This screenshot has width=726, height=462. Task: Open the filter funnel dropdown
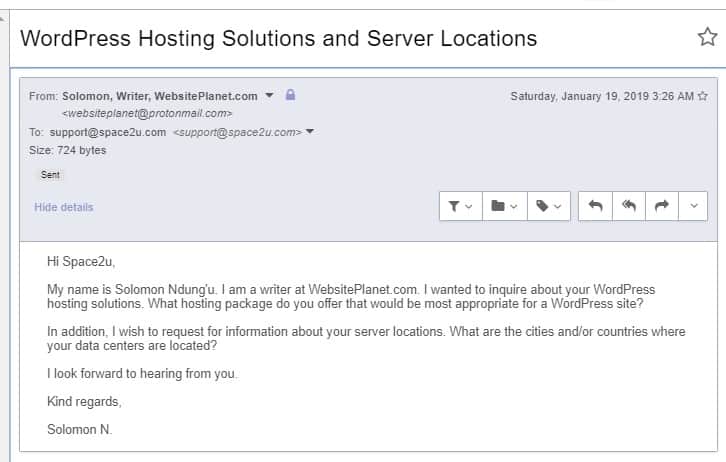coord(461,206)
